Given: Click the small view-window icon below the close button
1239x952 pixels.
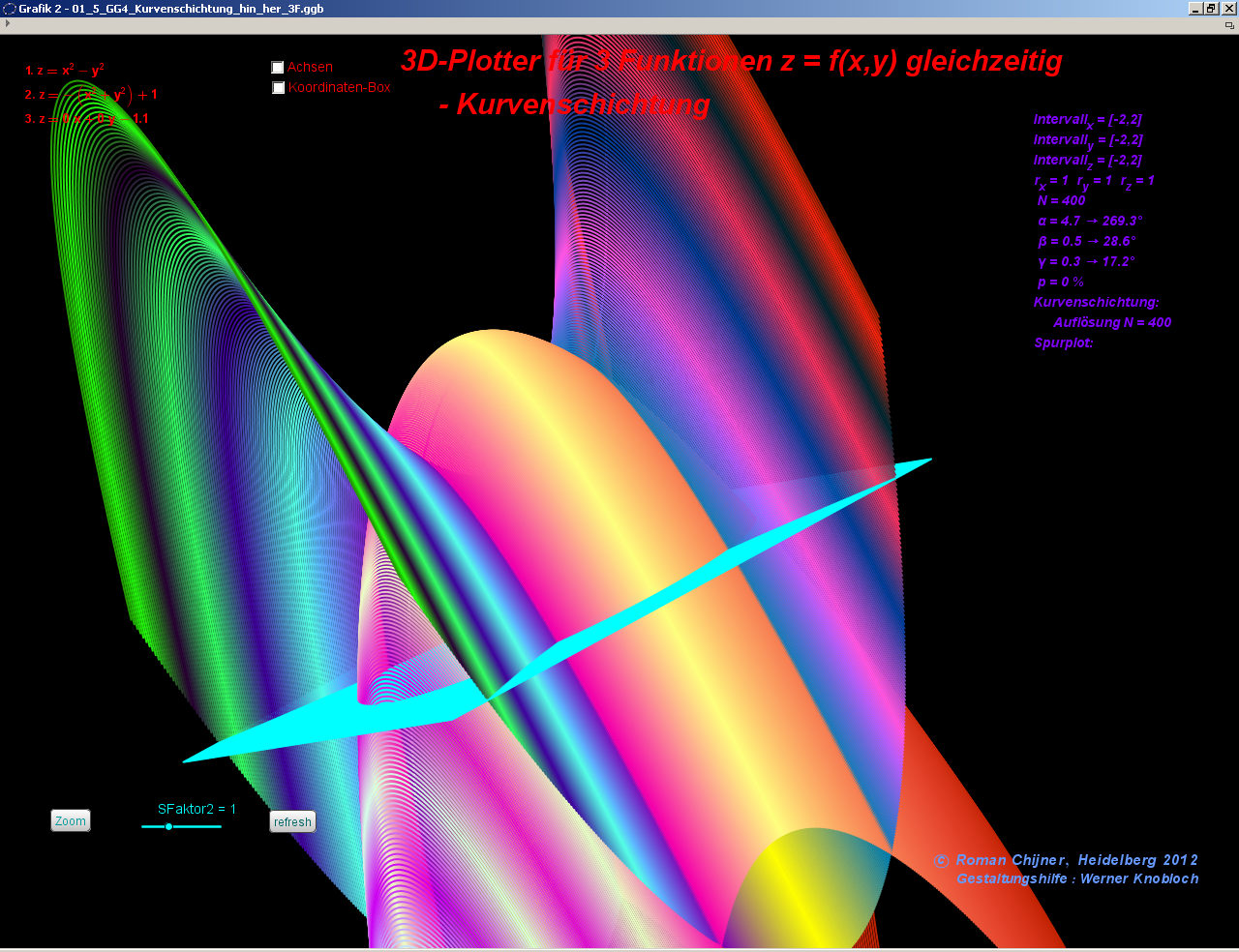Looking at the screenshot, I should (1230, 24).
